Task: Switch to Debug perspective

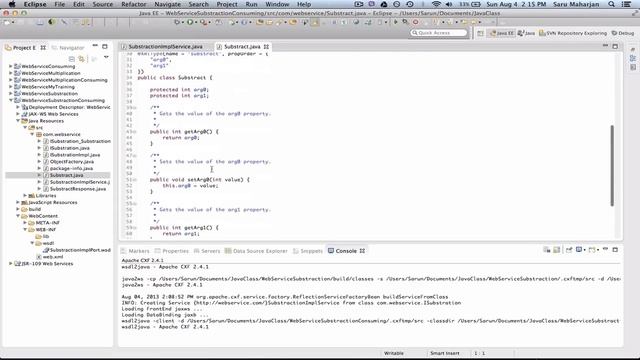Action: 623,33
